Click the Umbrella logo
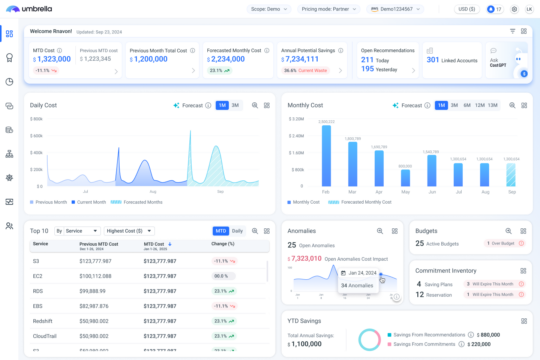 click(29, 9)
